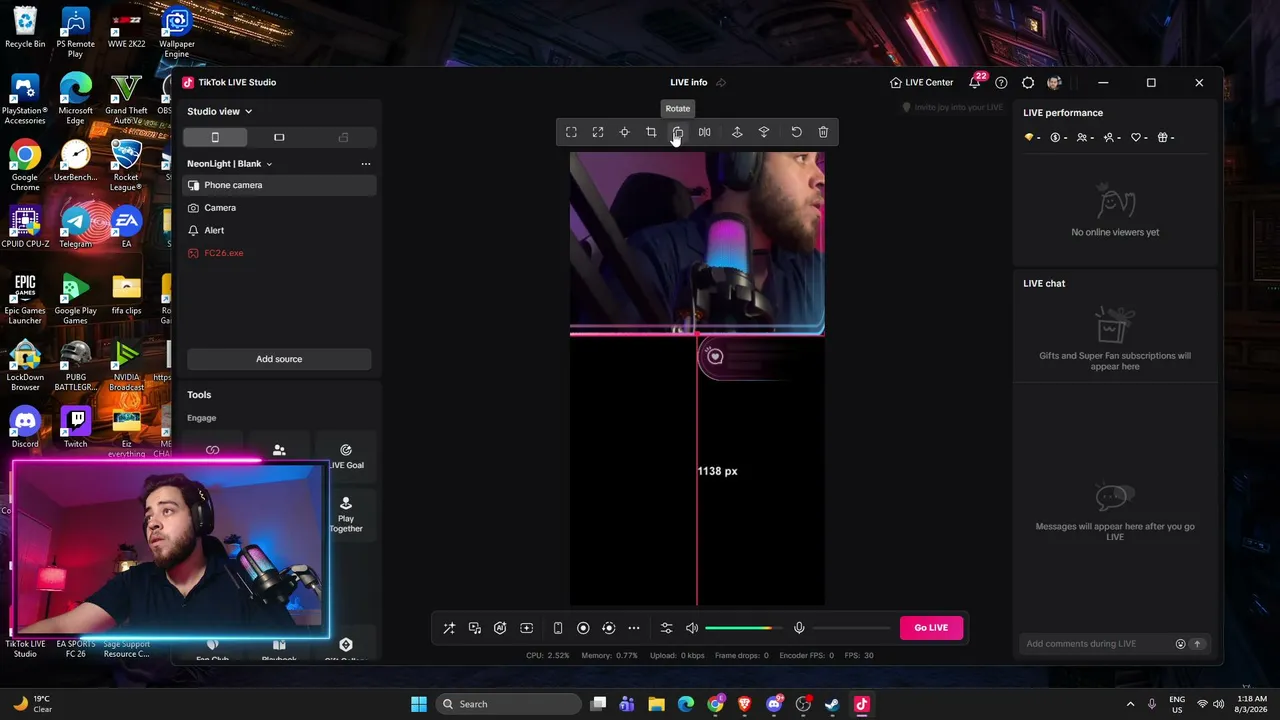Screen dimensions: 1280x720
Task: Mute the microphone
Action: tap(799, 628)
